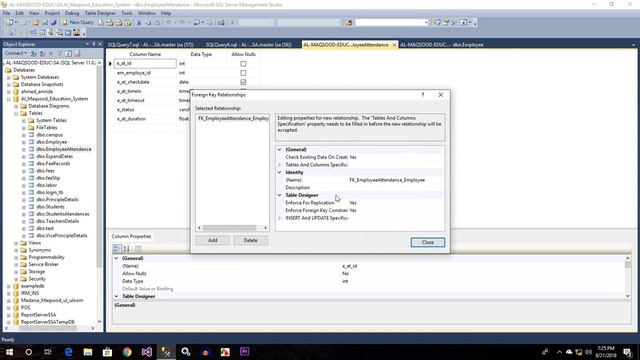Switch to the SQLQuery6.sql tab
Viewport: 640px width, 360px height.
[x=249, y=44]
